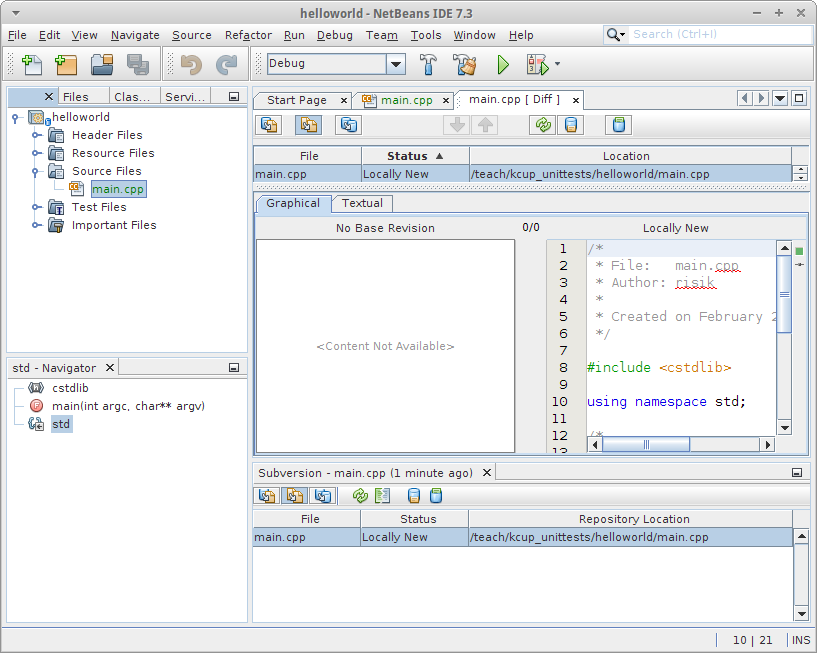Close the main.cpp Diff tab
Screen dimensions: 817x653
tap(576, 100)
